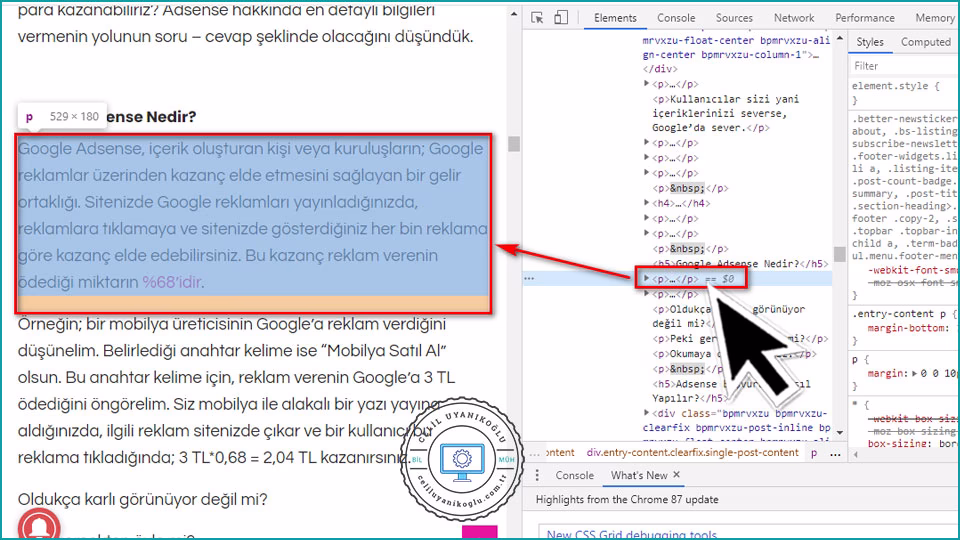Screen dimensions: 960x540
Task: Click the -webkit-font-smoothing property line
Action: pos(912,270)
